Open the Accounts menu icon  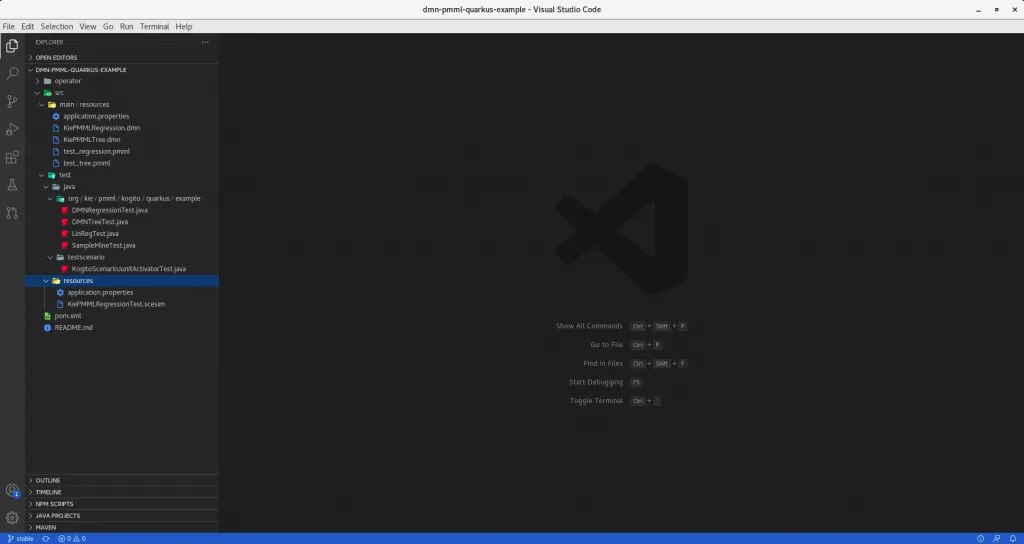[x=12, y=490]
